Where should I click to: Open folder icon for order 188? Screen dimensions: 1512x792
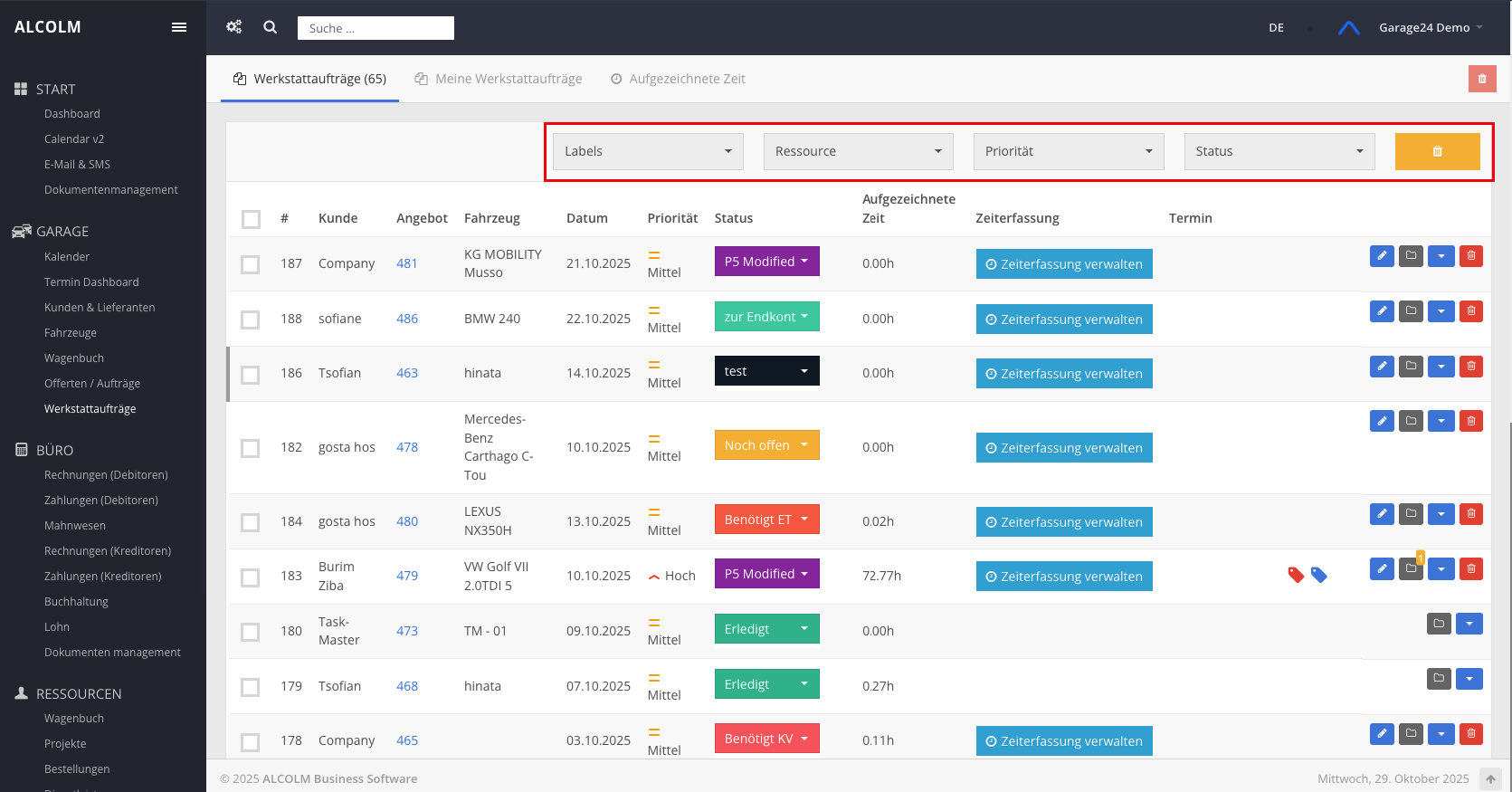(1411, 311)
